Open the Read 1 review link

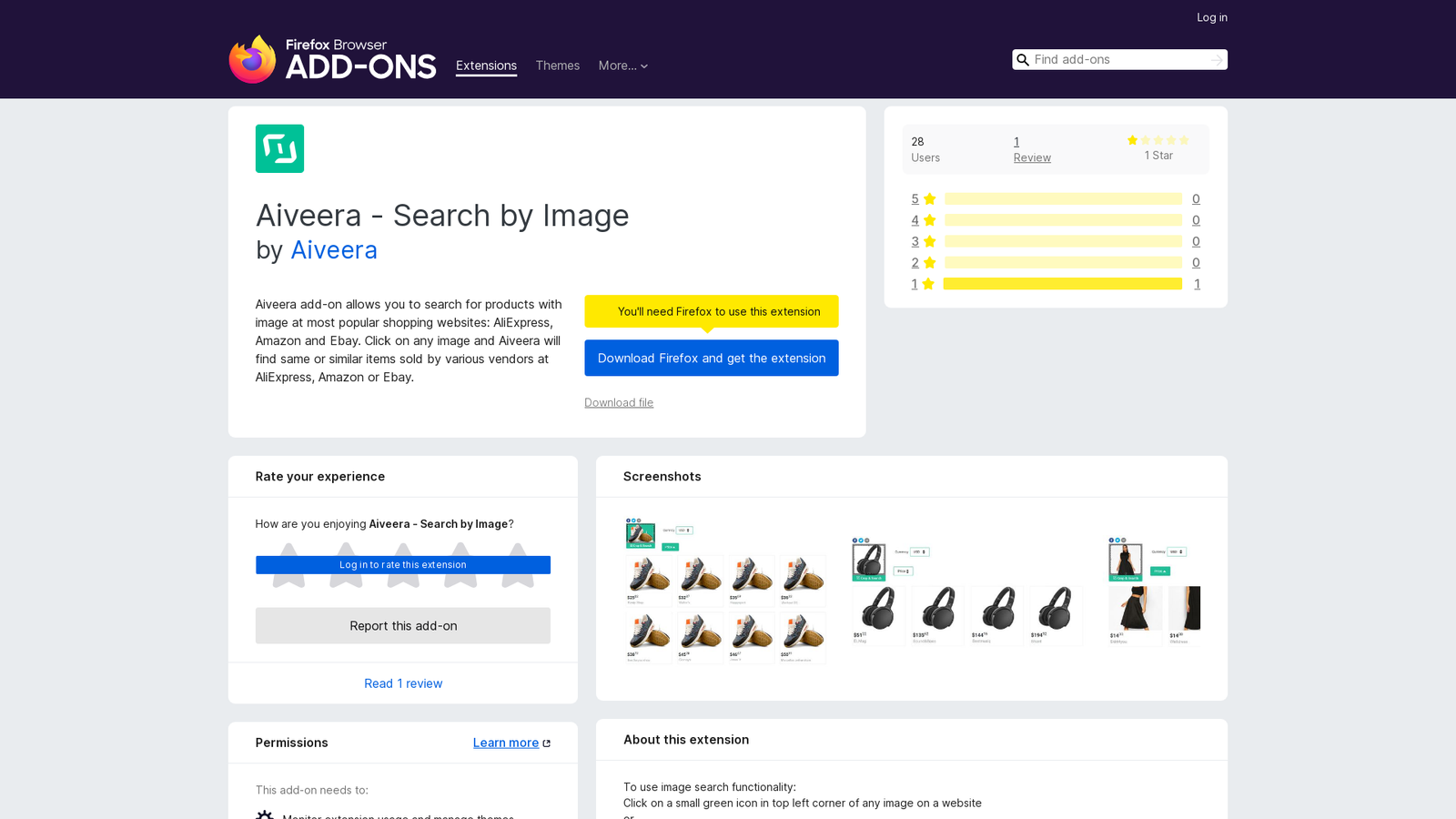[x=403, y=683]
